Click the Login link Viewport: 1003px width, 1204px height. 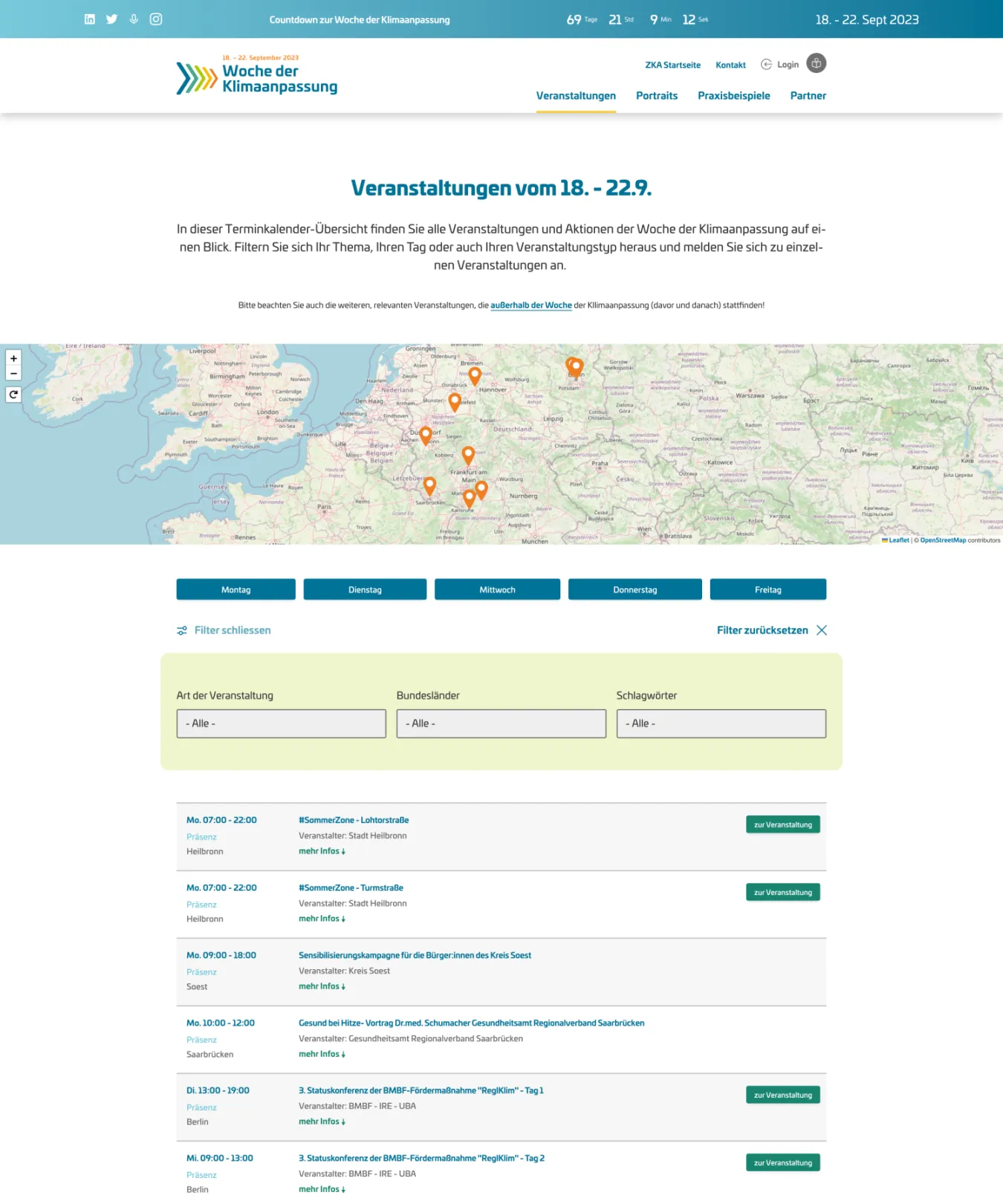tap(788, 65)
